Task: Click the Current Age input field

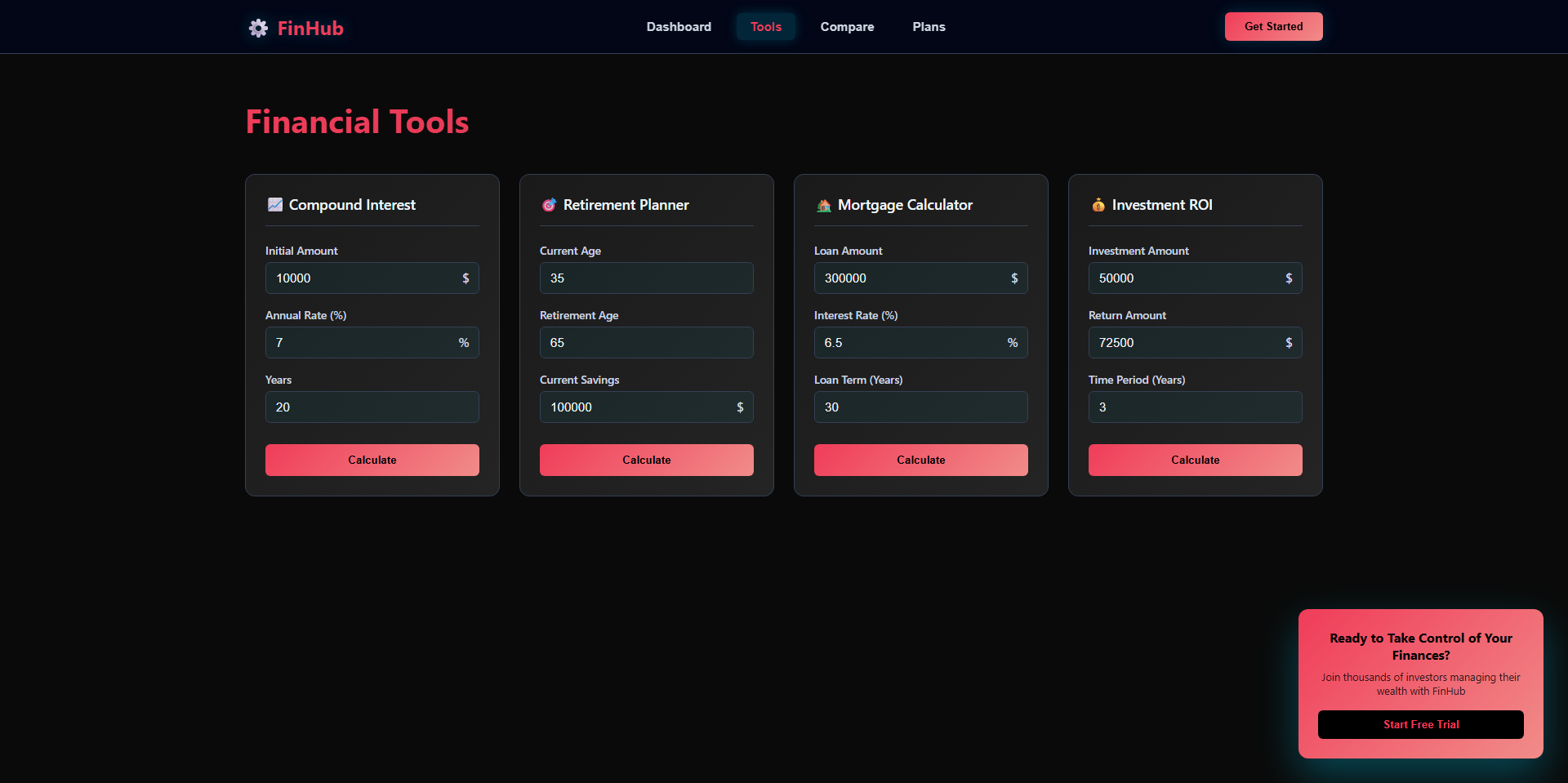Action: [646, 278]
